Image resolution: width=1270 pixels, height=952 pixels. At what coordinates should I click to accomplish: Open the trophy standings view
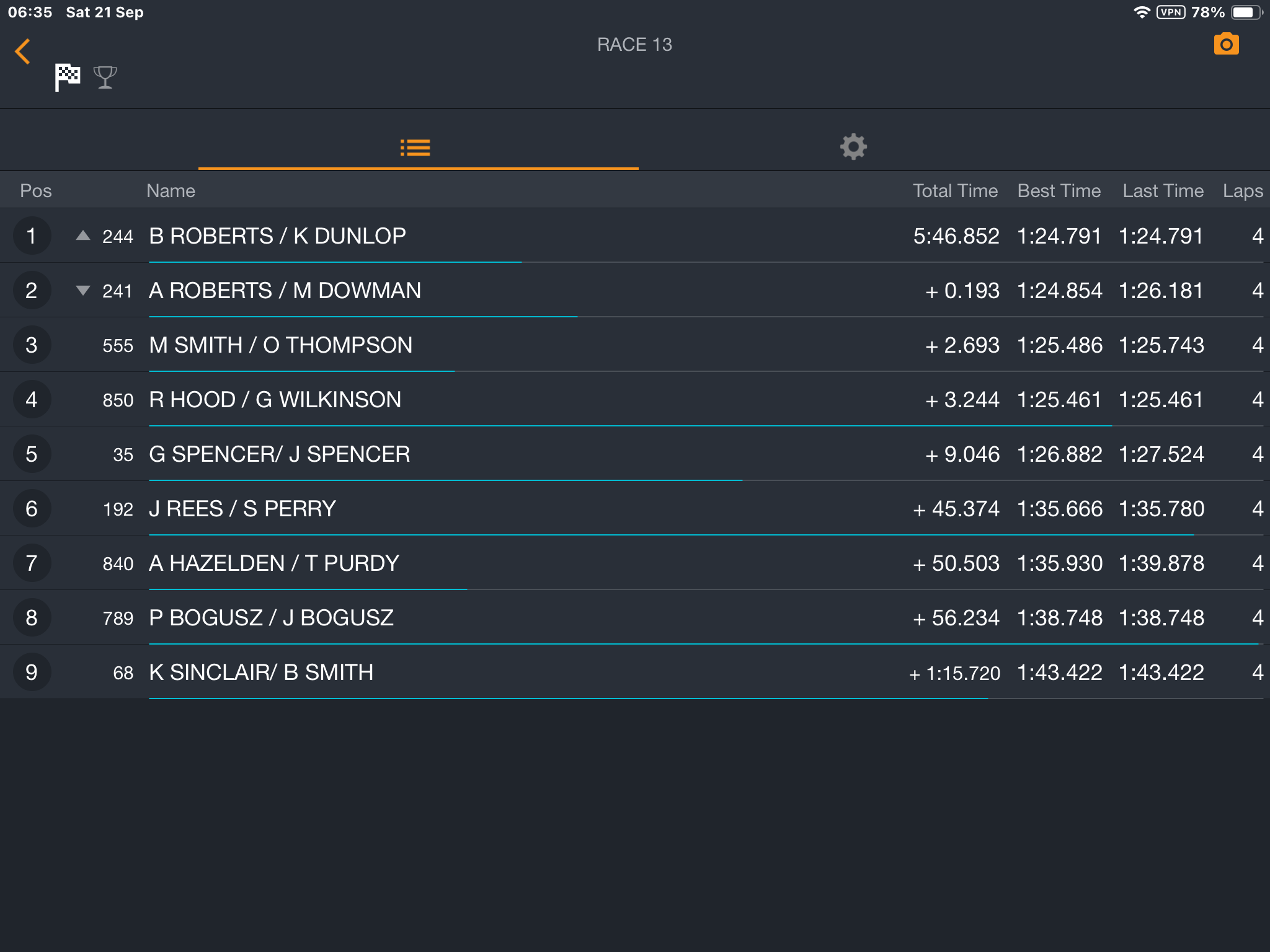[105, 77]
